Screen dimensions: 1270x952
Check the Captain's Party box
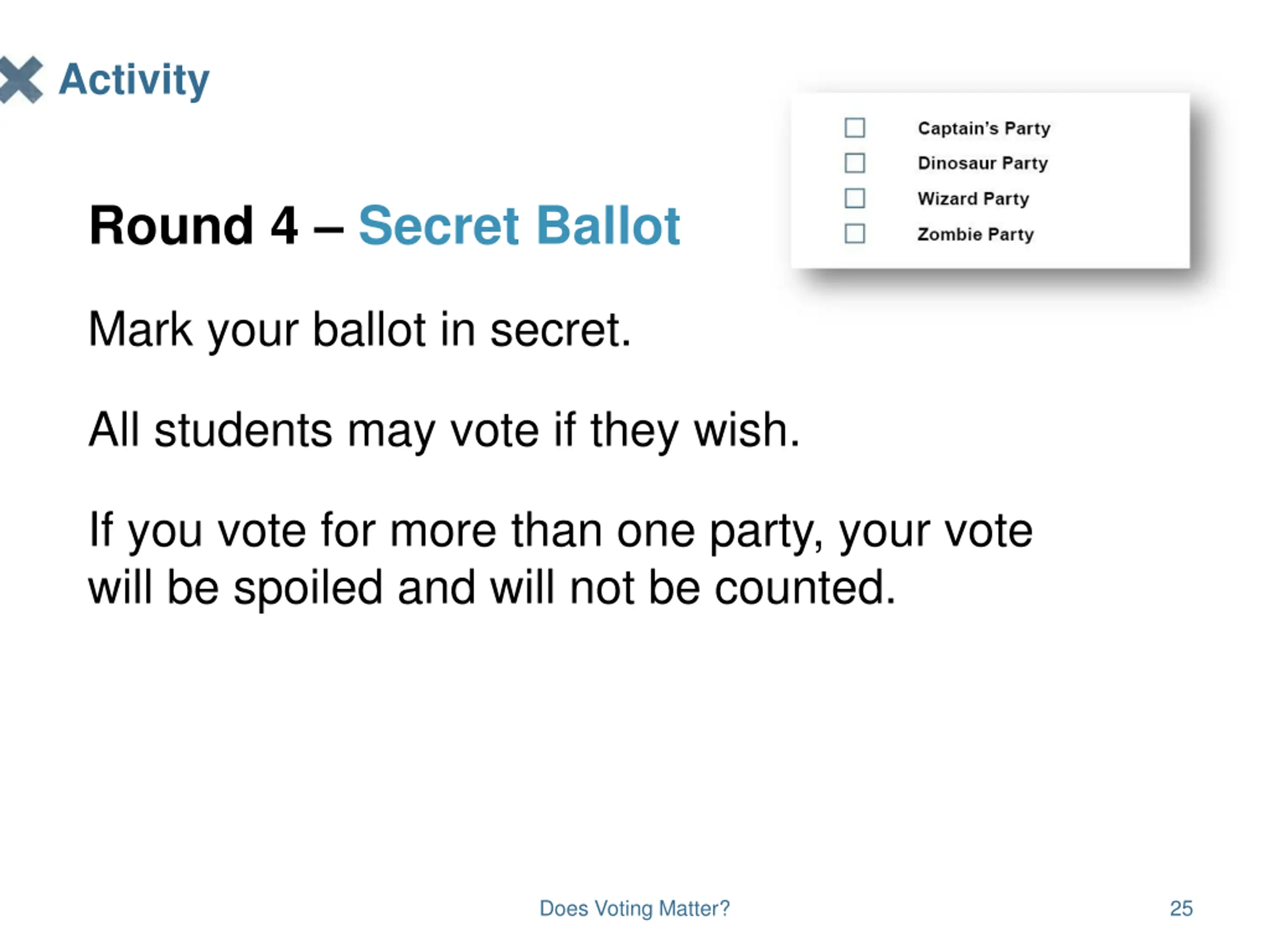pos(855,128)
